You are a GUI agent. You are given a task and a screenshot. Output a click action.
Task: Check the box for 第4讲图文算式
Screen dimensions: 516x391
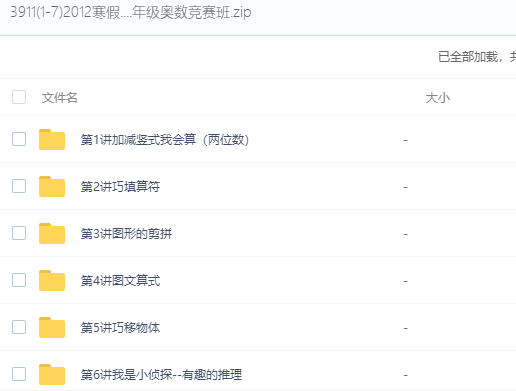tap(19, 280)
